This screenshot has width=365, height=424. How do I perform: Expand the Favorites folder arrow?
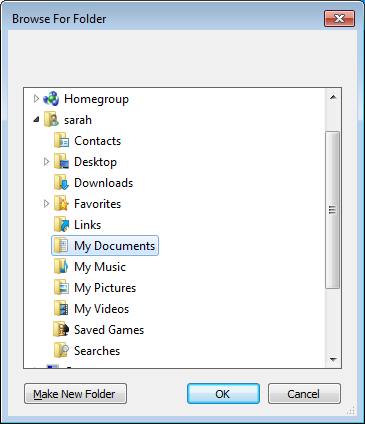(46, 204)
